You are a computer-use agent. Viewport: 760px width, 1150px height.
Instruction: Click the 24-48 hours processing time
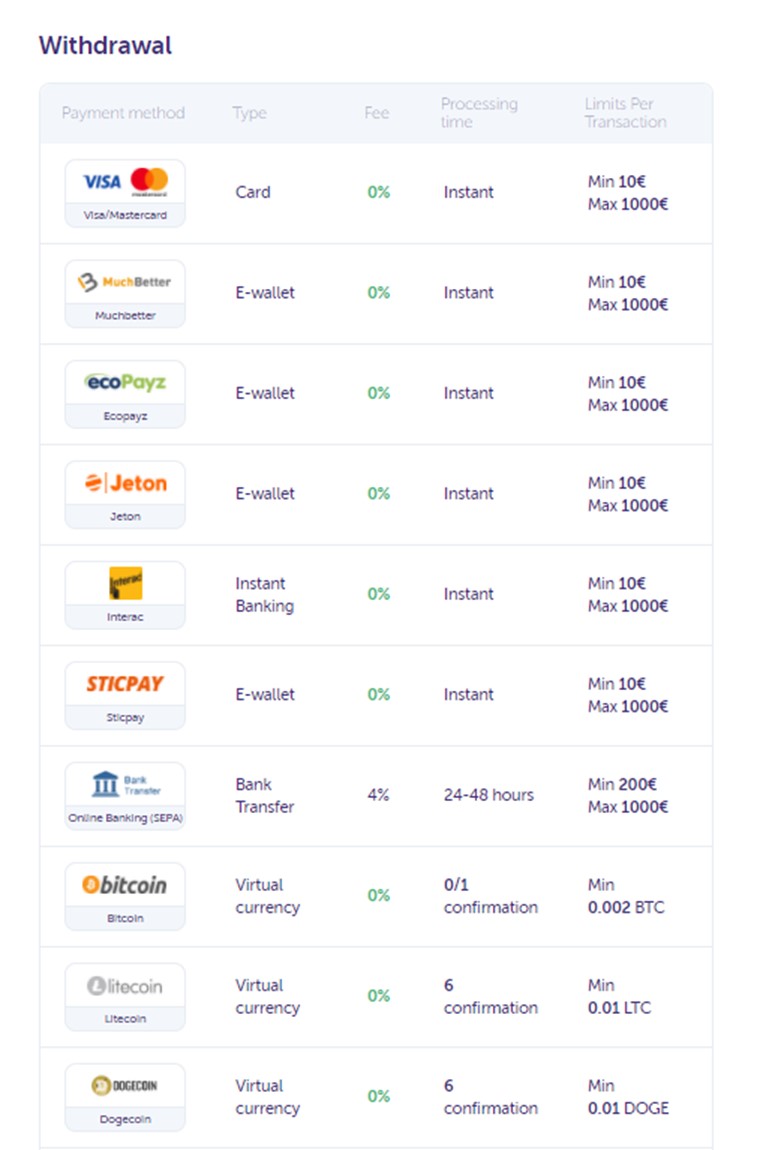coord(489,795)
